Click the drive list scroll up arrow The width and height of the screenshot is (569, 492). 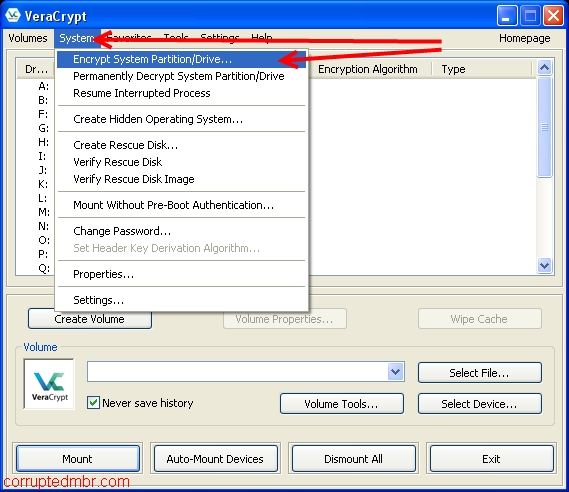544,67
